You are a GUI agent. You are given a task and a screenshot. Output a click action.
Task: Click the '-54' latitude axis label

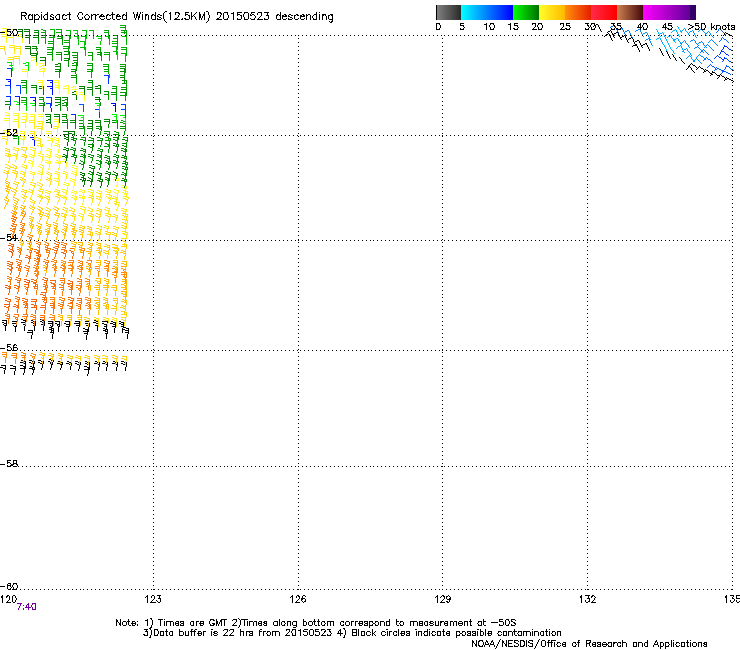click(x=9, y=238)
